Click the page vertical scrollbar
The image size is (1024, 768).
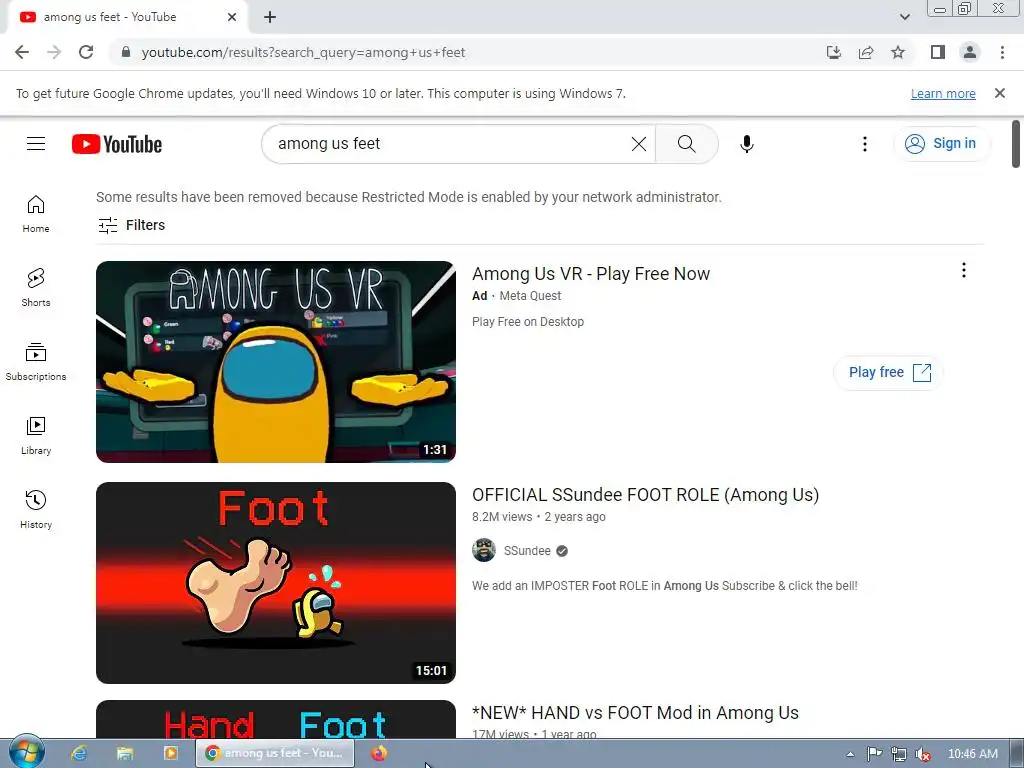(x=1016, y=144)
